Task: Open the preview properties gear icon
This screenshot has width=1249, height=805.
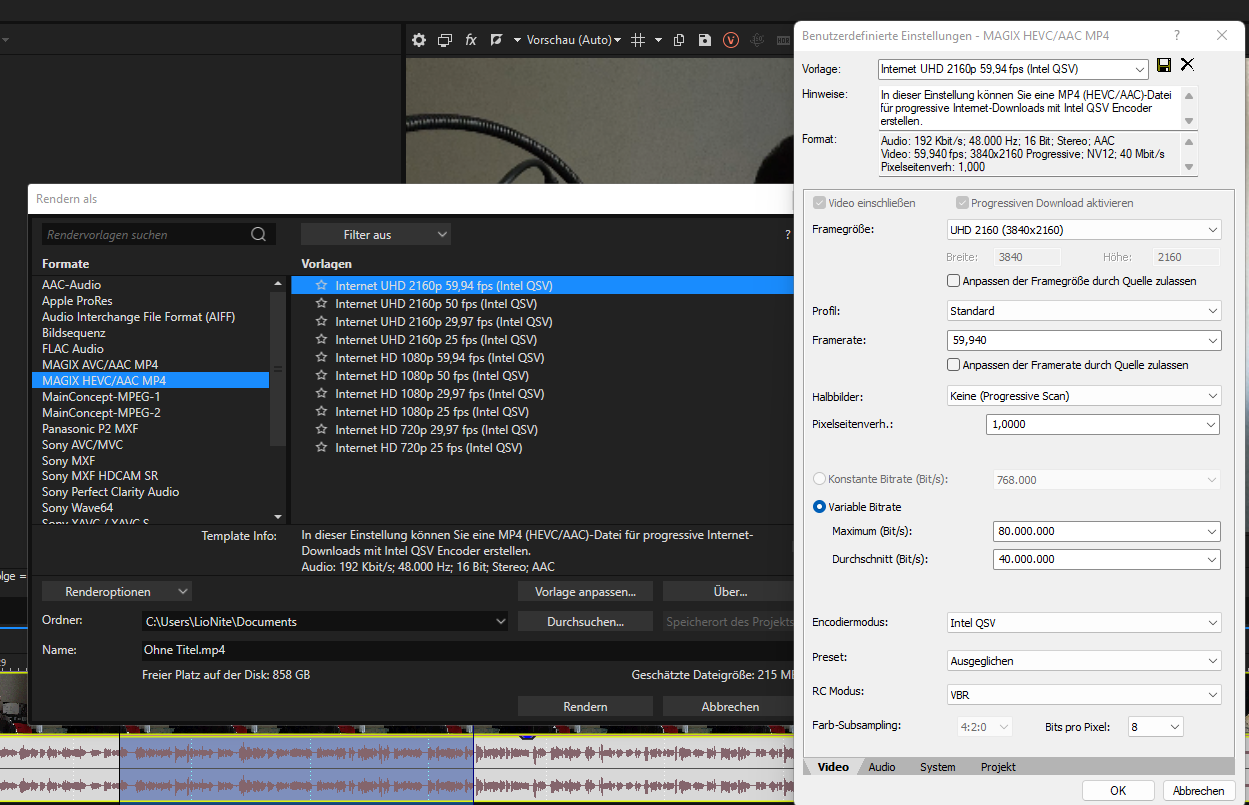Action: click(x=419, y=40)
